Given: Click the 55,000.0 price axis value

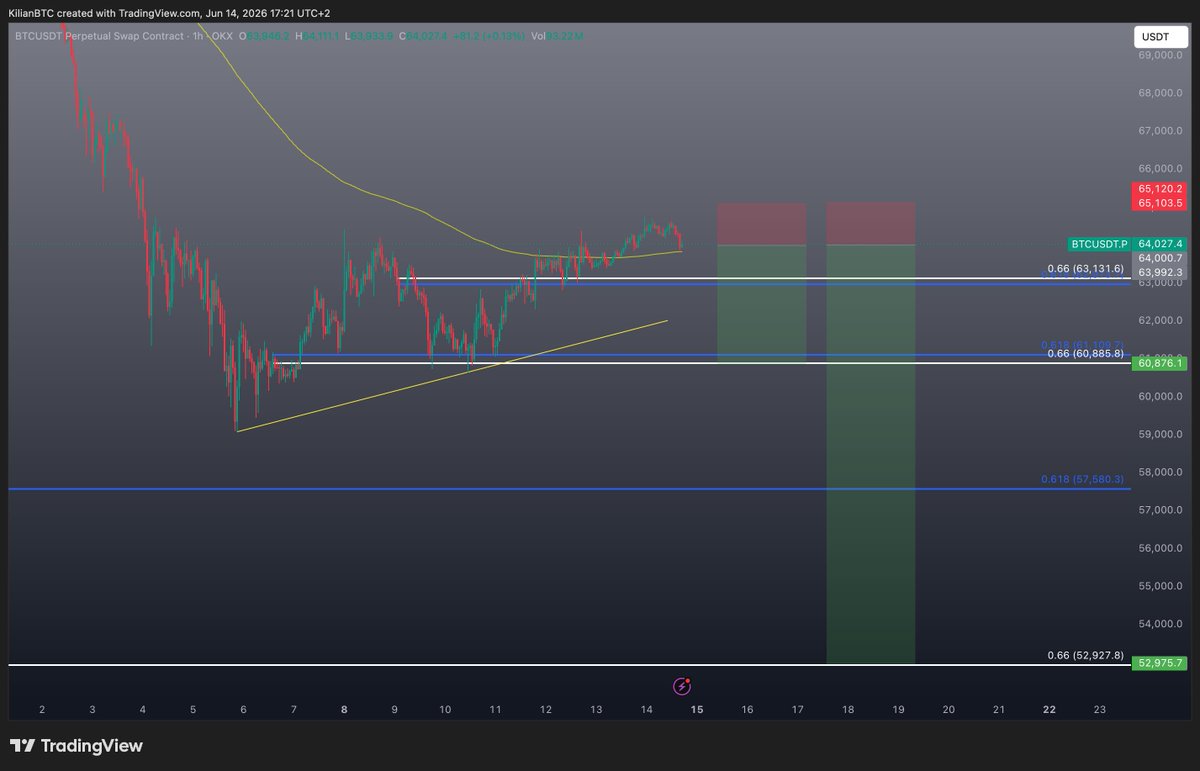Looking at the screenshot, I should tap(1160, 586).
